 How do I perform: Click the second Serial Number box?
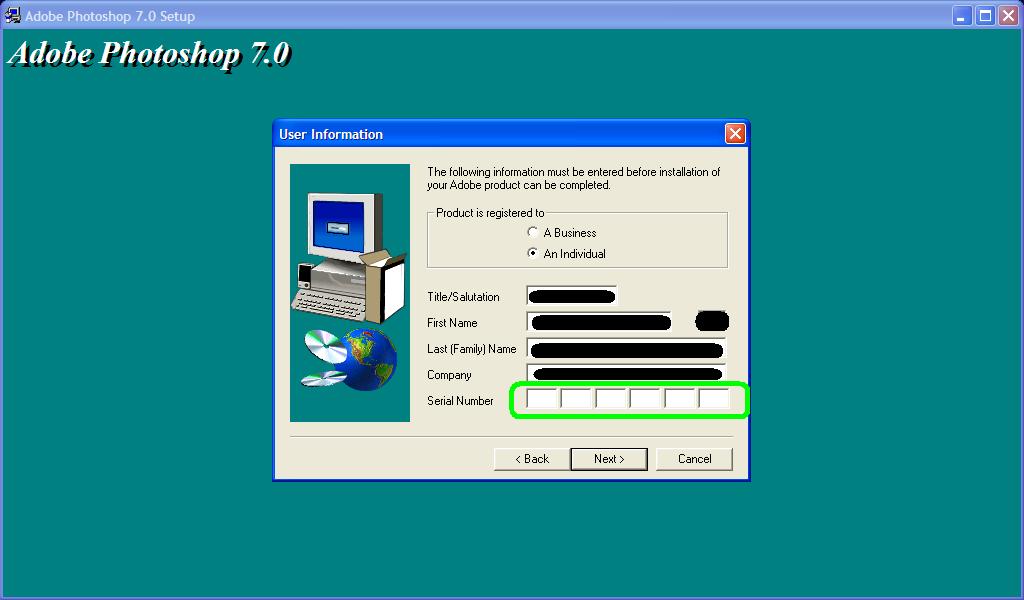[576, 399]
